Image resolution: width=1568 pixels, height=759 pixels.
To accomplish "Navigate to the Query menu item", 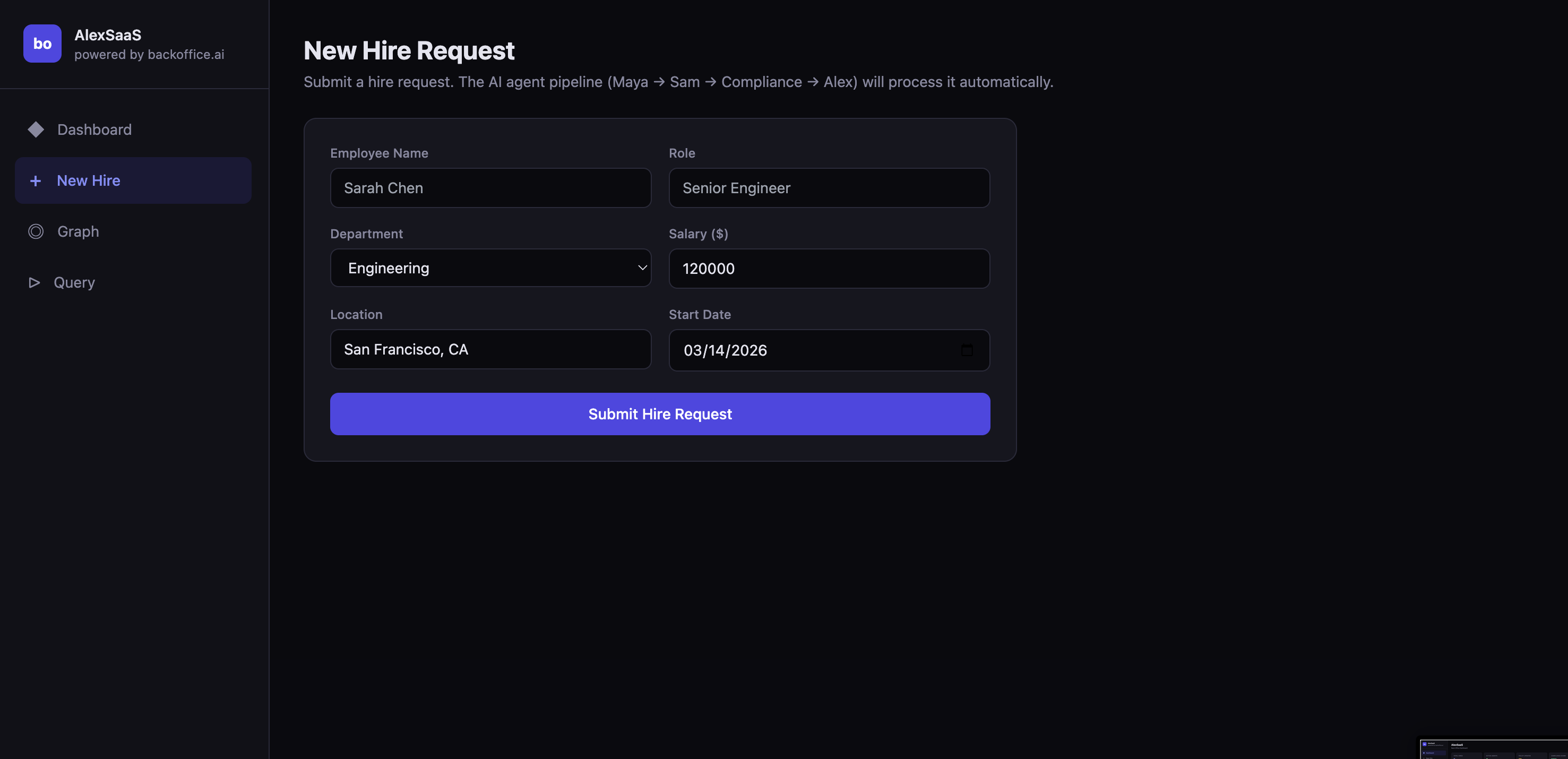I will (x=74, y=282).
